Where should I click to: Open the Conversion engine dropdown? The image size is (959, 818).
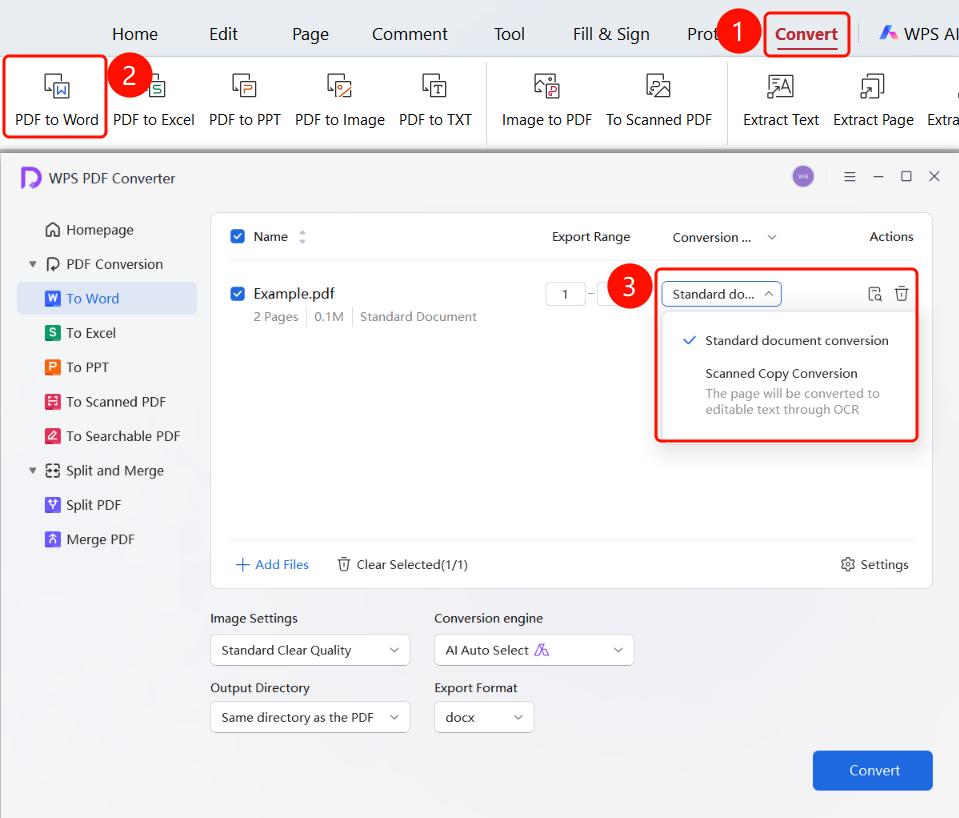pyautogui.click(x=534, y=650)
